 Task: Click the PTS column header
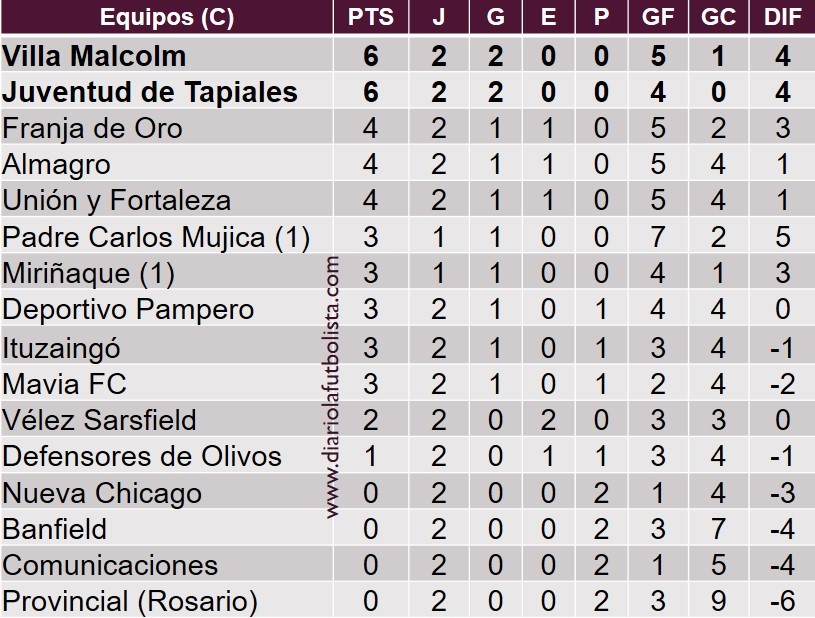pyautogui.click(x=370, y=17)
